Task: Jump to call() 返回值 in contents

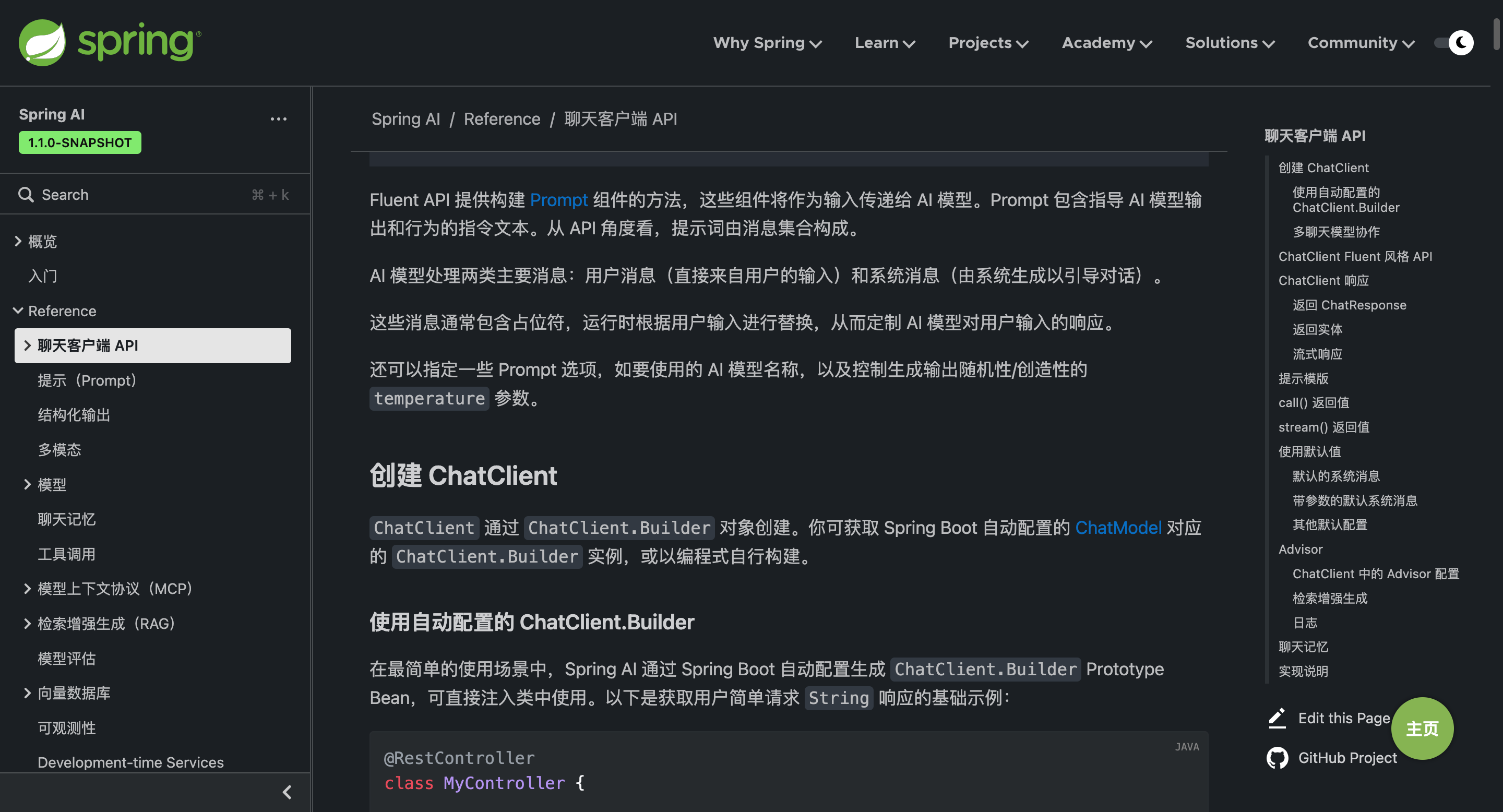Action: (x=1314, y=402)
